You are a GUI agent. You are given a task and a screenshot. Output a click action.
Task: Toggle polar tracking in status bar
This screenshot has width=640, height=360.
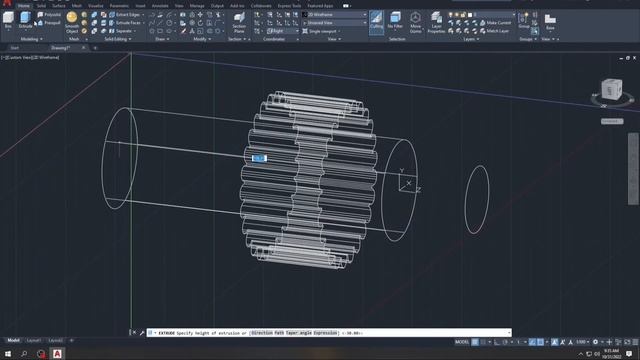505,342
